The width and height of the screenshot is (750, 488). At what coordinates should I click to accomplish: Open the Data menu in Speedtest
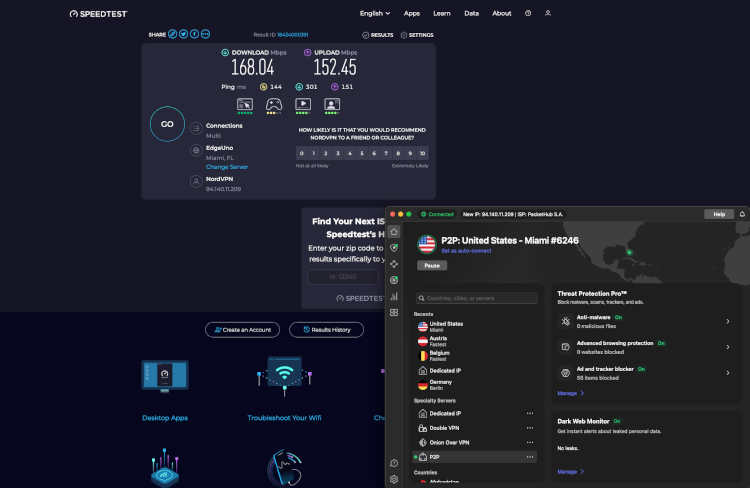[x=471, y=13]
